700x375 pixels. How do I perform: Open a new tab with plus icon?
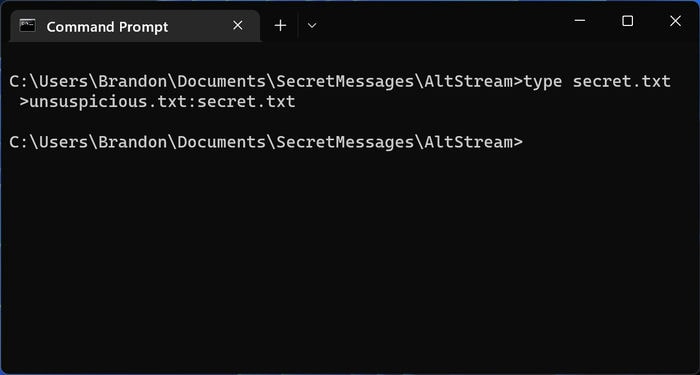(280, 26)
